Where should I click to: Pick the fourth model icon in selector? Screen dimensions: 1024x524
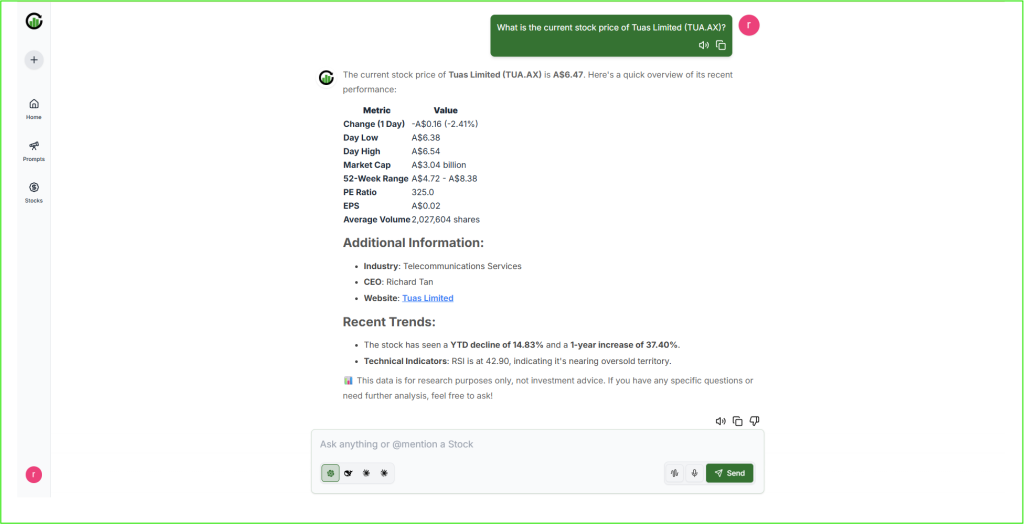click(384, 473)
